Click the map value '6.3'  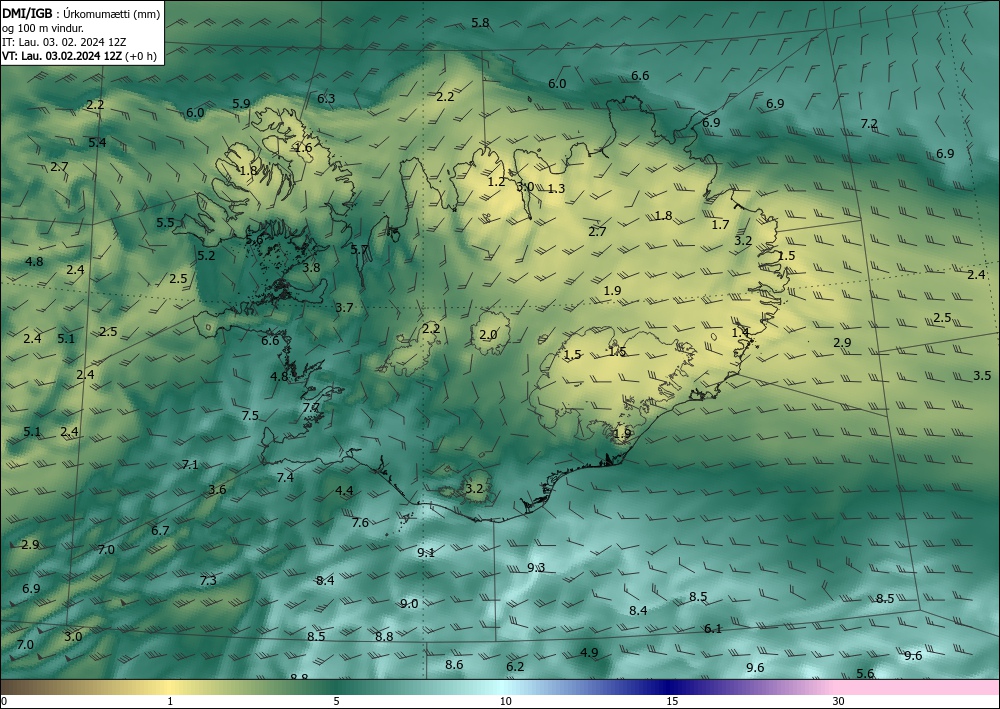tap(326, 98)
